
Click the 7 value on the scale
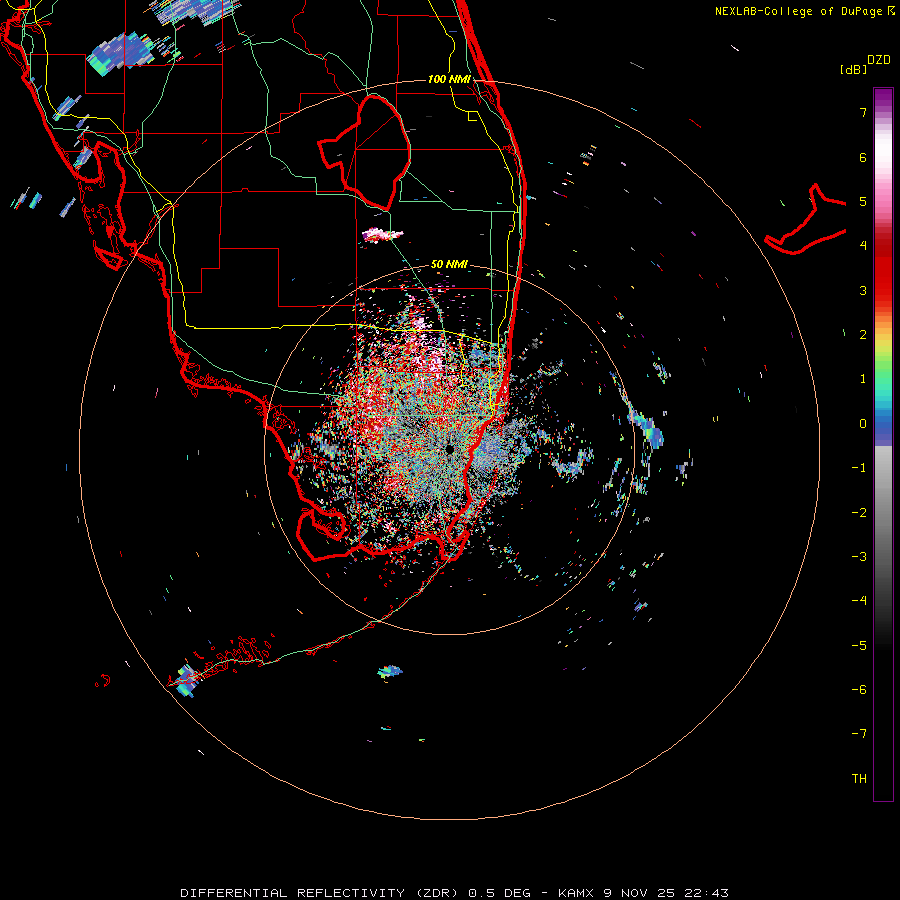pyautogui.click(x=863, y=112)
